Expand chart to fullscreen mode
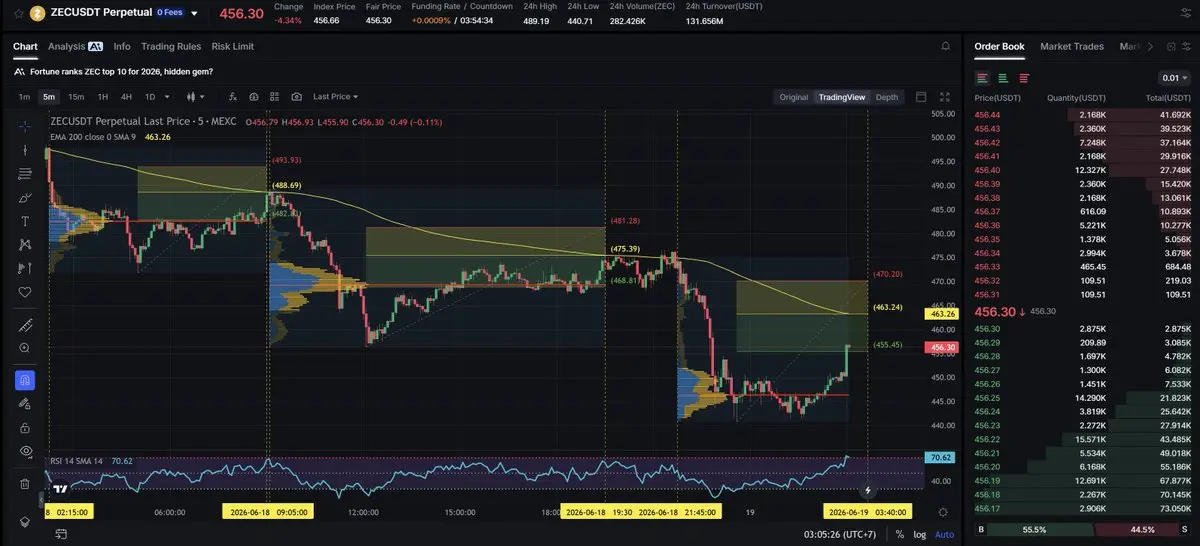Screen dimensions: 1200x546 [945, 97]
